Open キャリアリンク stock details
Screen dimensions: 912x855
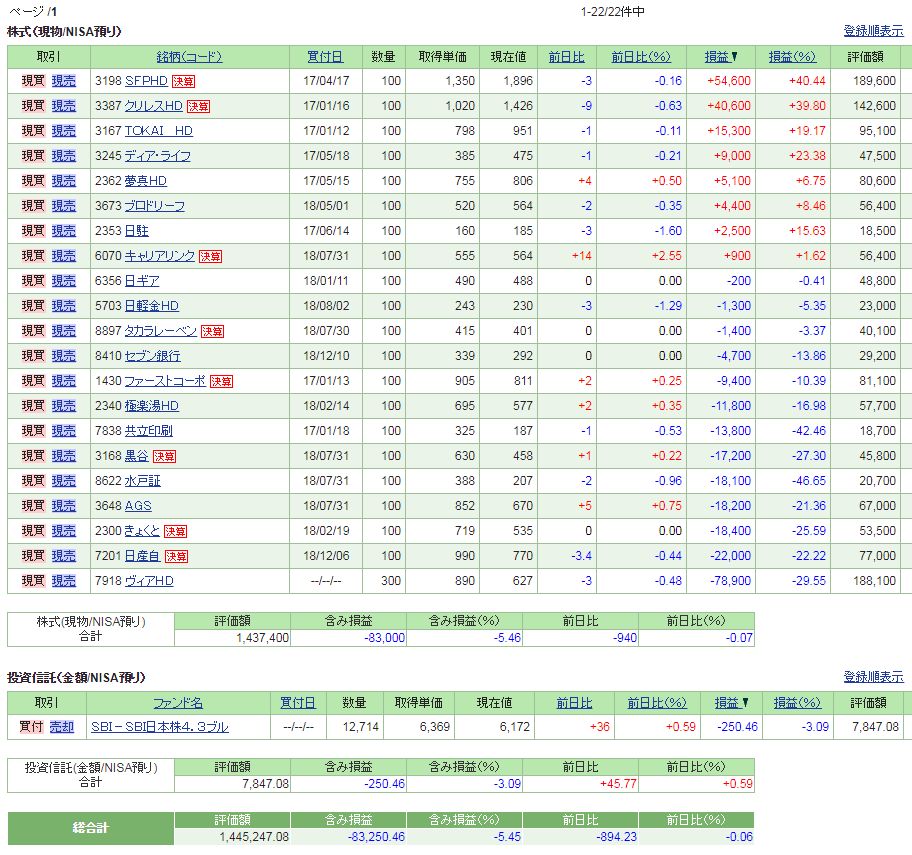coord(160,256)
